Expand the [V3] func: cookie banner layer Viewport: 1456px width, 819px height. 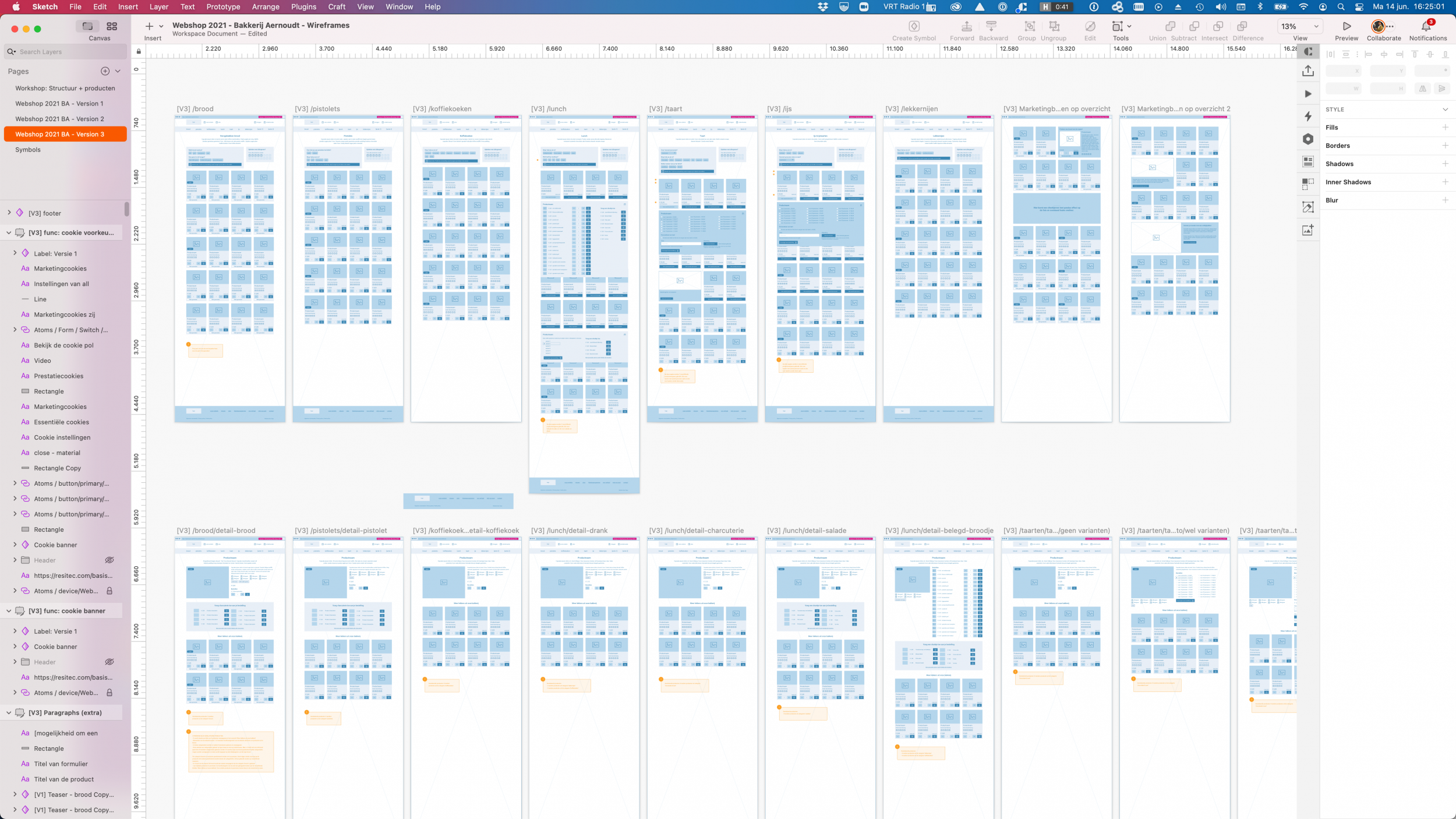point(8,611)
